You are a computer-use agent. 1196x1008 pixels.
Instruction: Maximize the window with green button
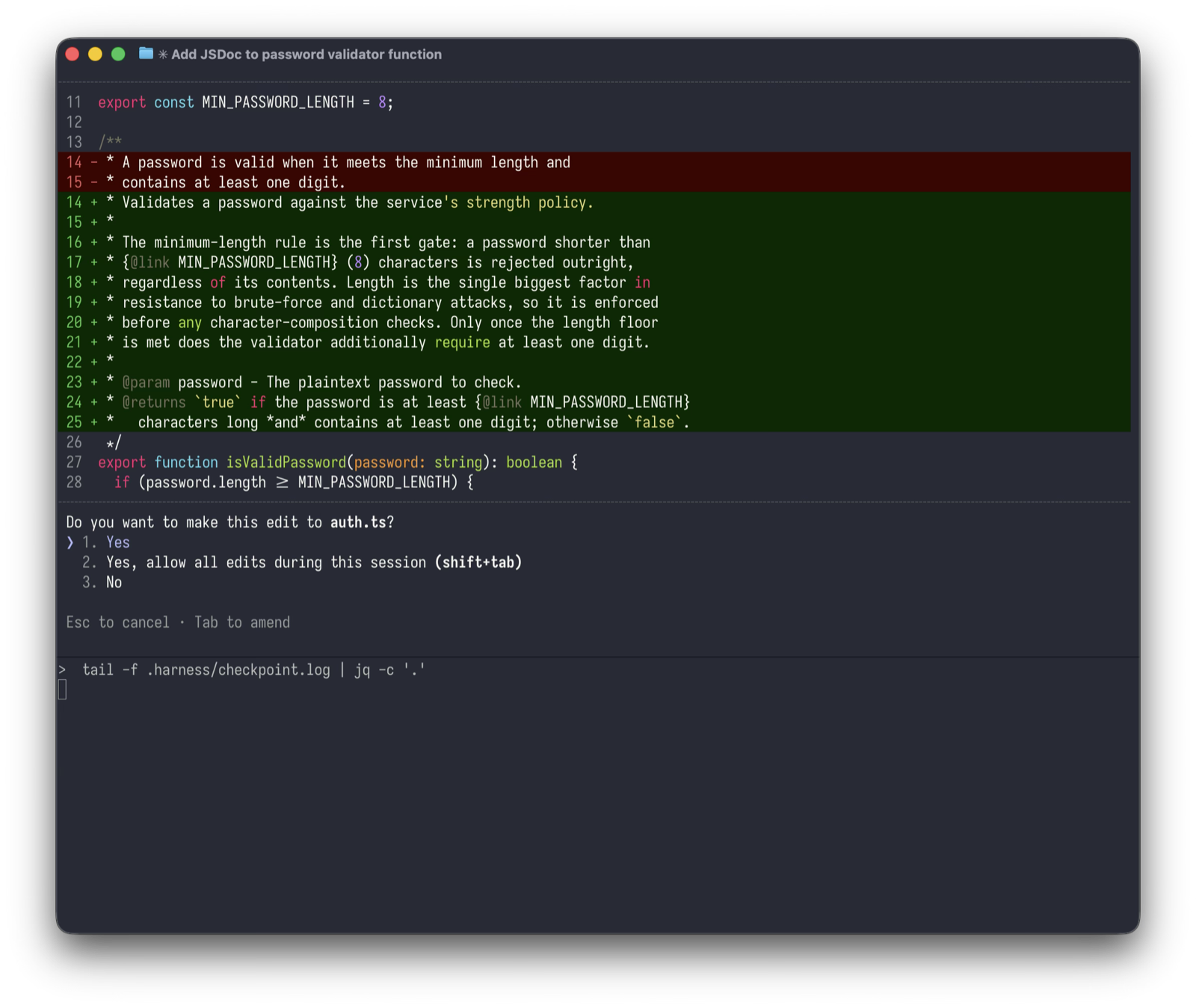click(x=118, y=54)
